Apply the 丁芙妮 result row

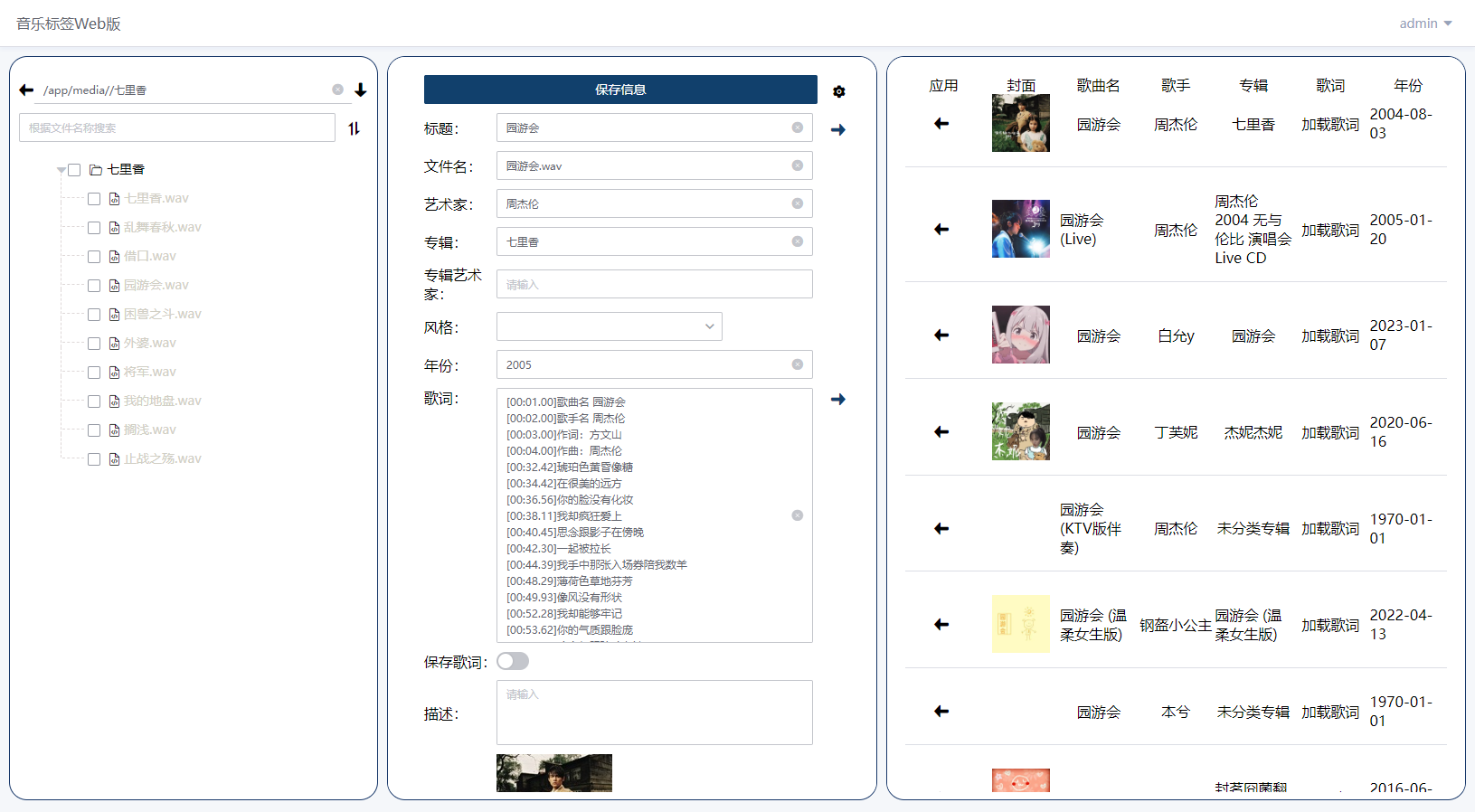(941, 431)
